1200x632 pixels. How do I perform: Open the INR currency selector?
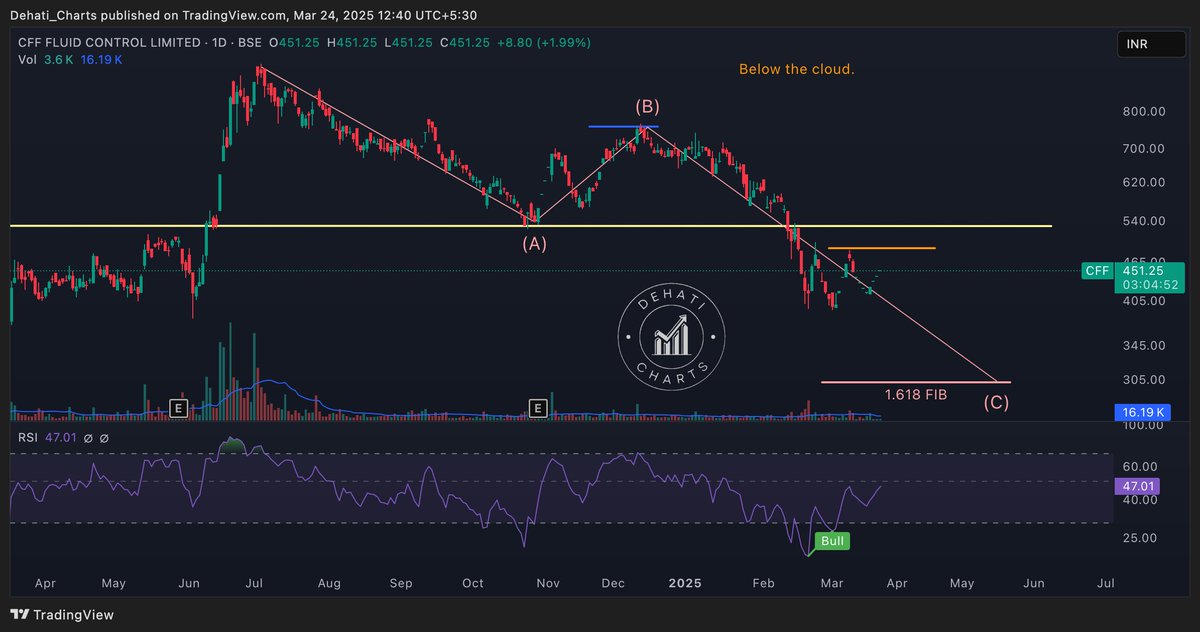click(1151, 45)
